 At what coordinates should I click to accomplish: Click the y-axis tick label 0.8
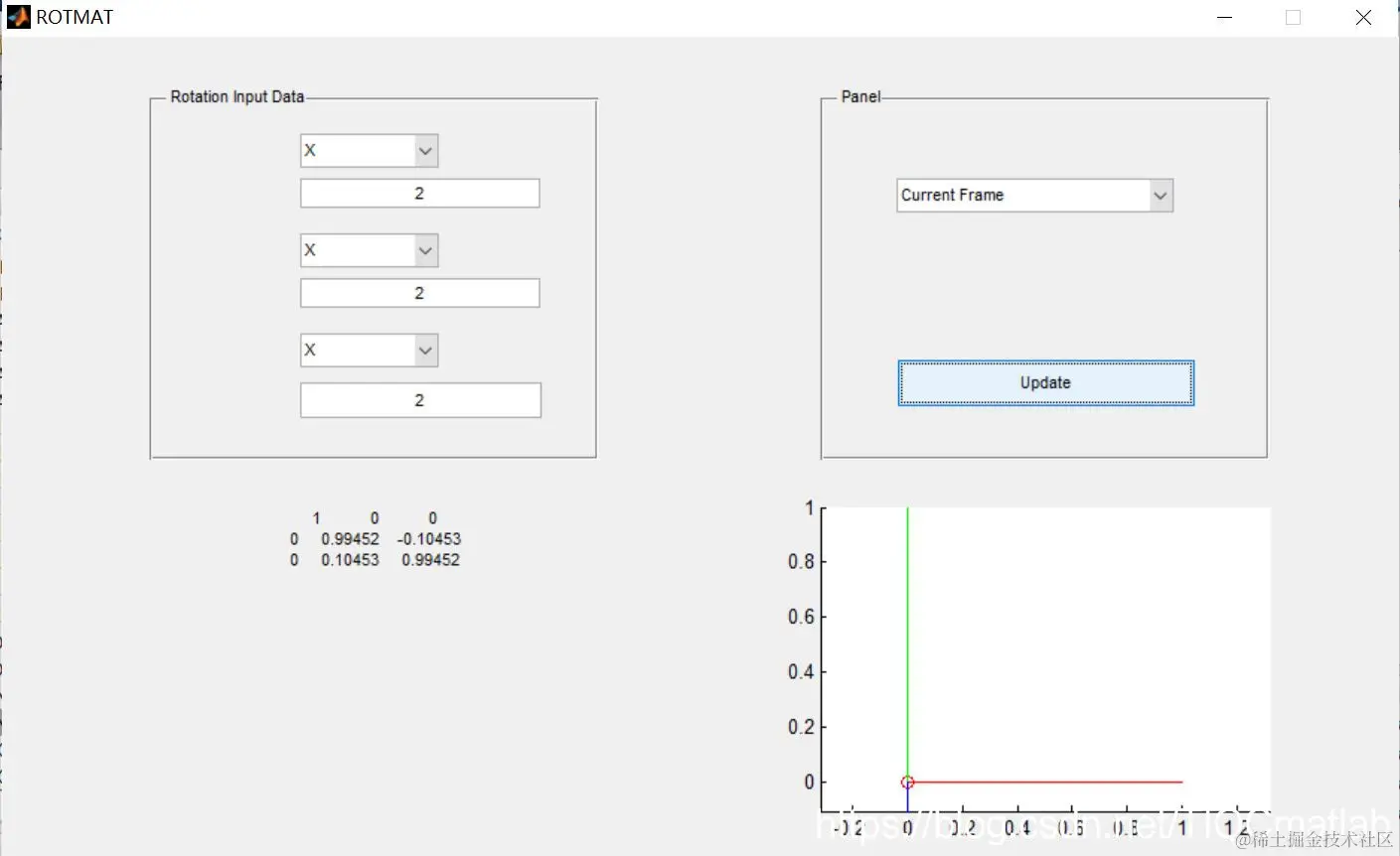click(801, 562)
